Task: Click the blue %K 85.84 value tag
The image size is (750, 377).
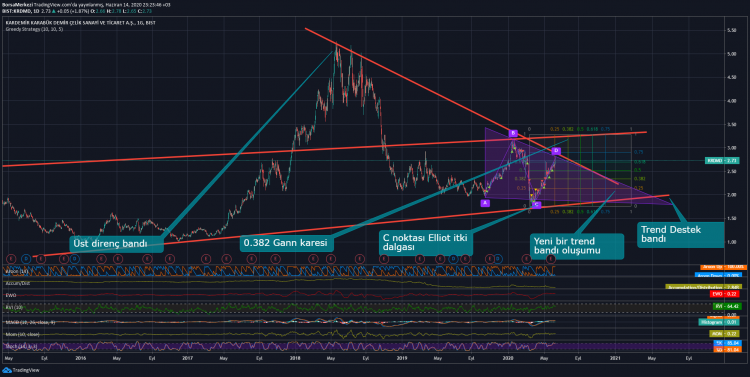Action: 727,344
